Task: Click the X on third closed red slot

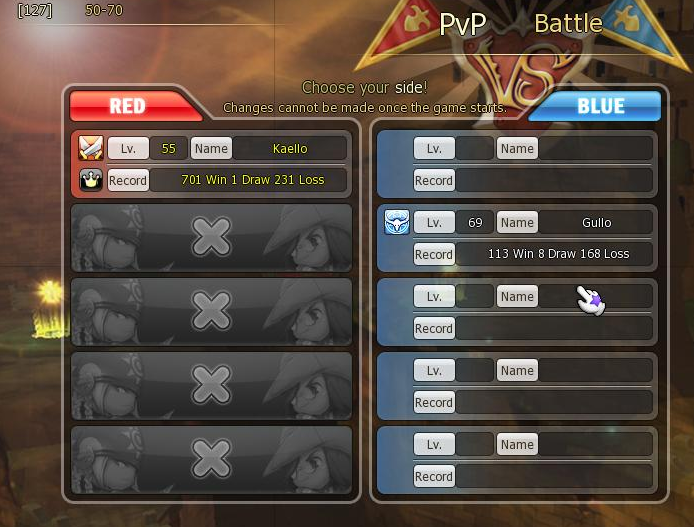Action: coord(211,385)
